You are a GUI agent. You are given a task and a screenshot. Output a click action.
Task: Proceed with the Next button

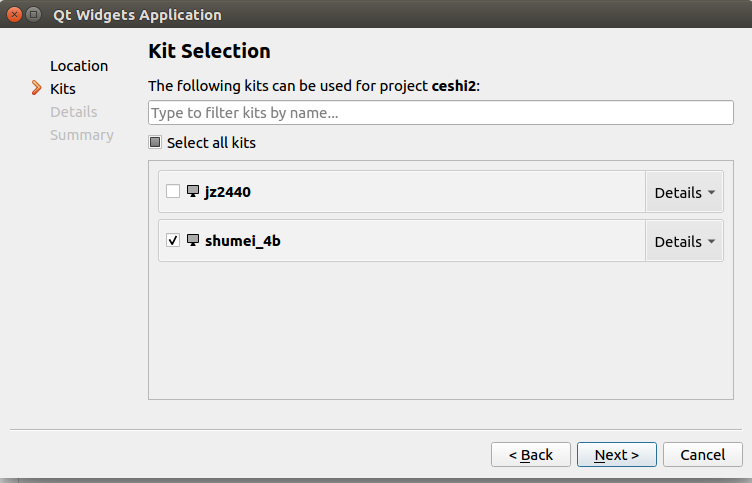[616, 455]
